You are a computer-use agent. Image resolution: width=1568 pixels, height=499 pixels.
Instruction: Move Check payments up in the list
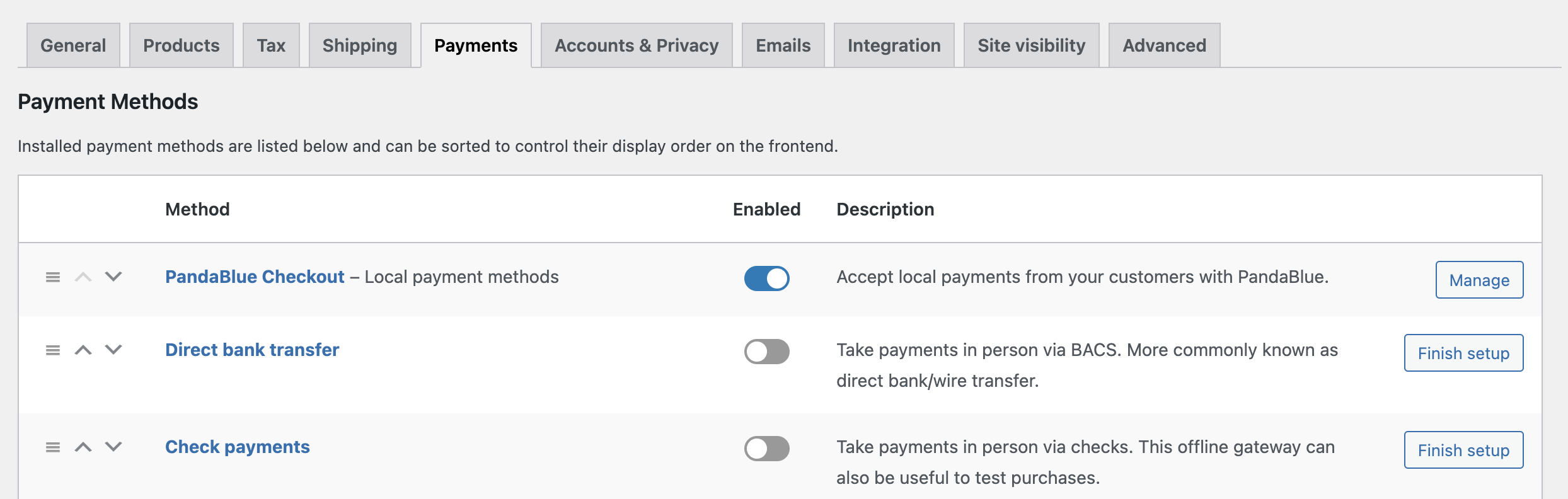[83, 447]
